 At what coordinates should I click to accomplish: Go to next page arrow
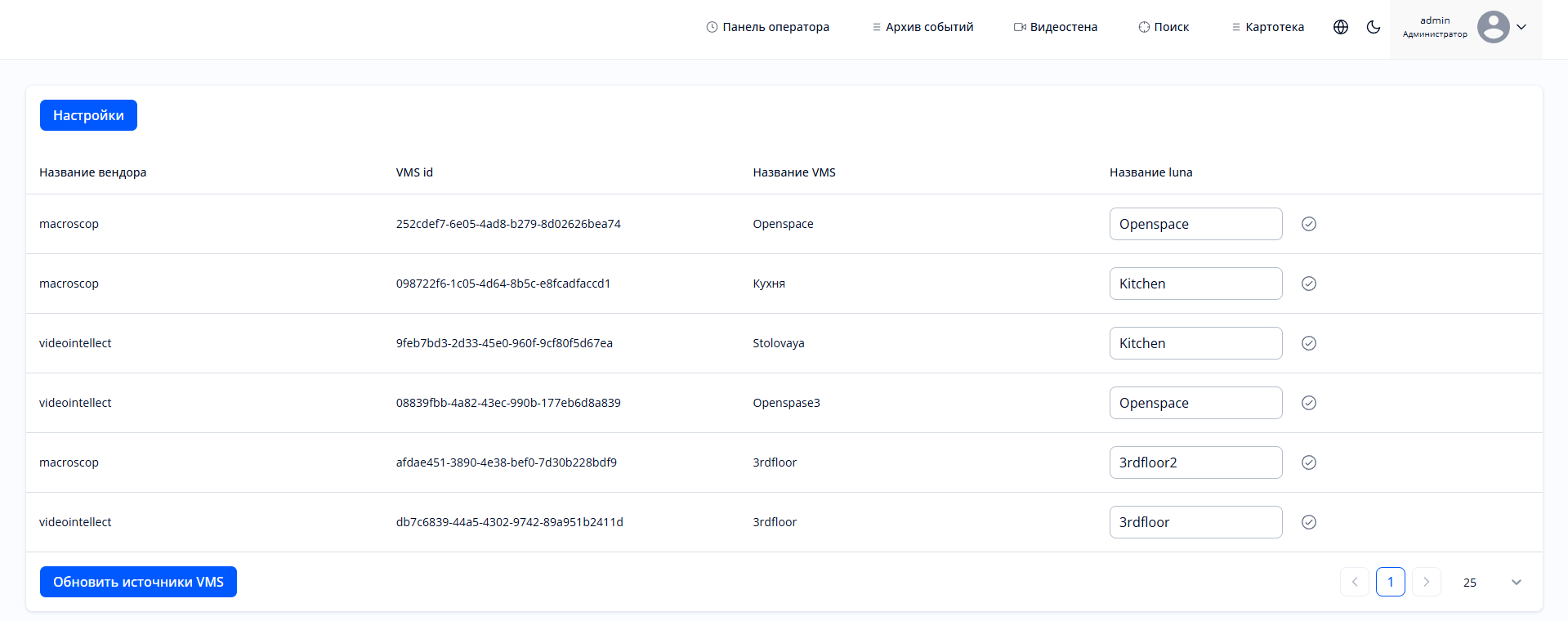[1427, 582]
